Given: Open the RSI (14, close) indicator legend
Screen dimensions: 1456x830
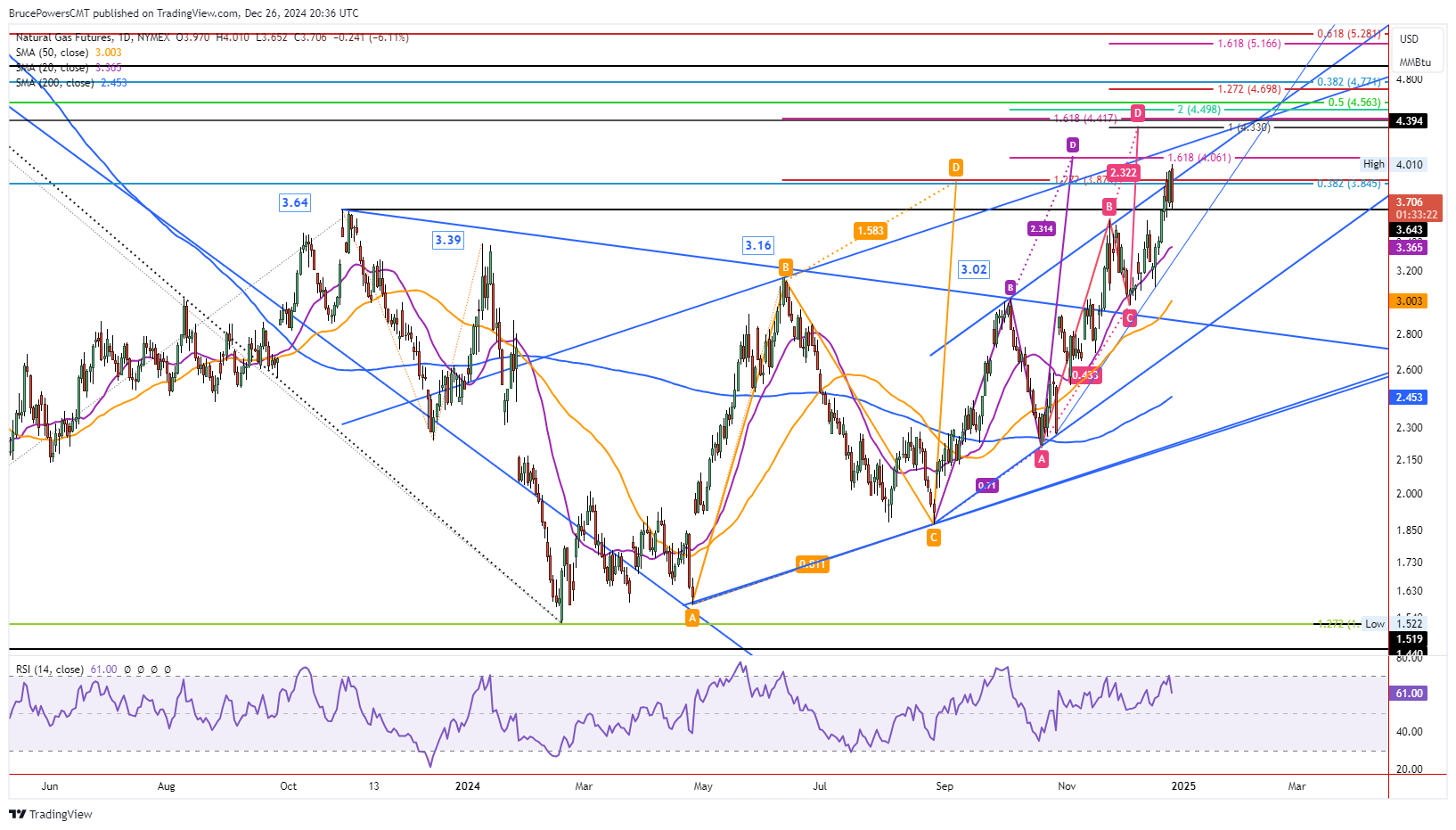Looking at the screenshot, I should pos(49,670).
